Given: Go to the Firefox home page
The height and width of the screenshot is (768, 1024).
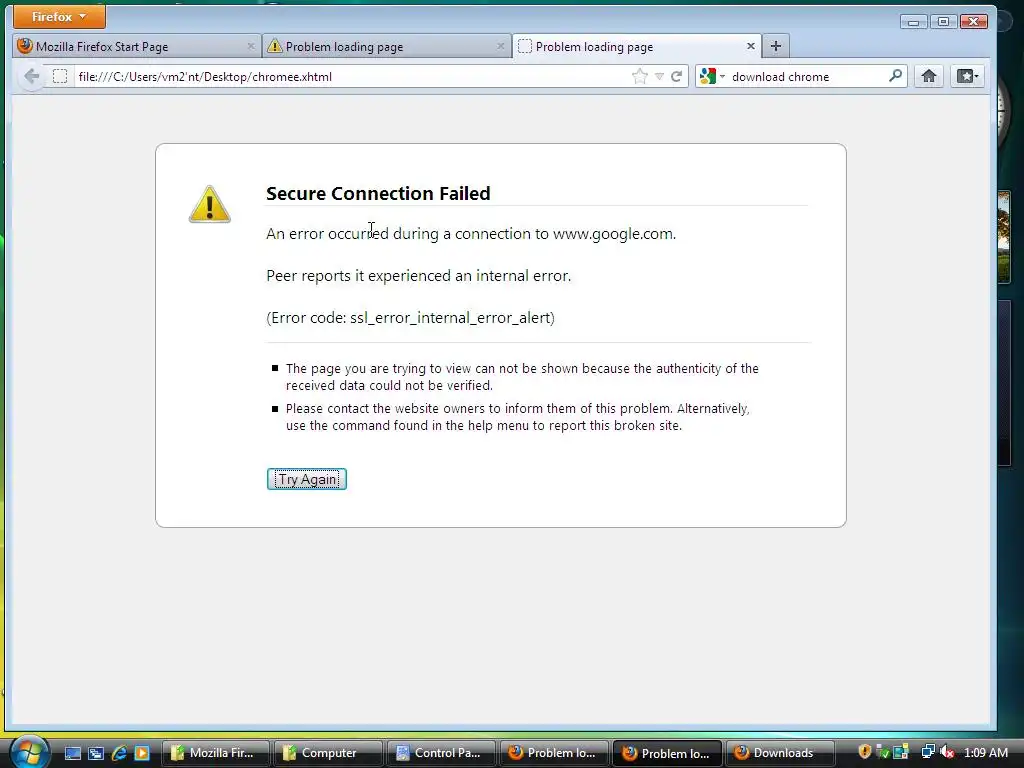Looking at the screenshot, I should pos(929,76).
